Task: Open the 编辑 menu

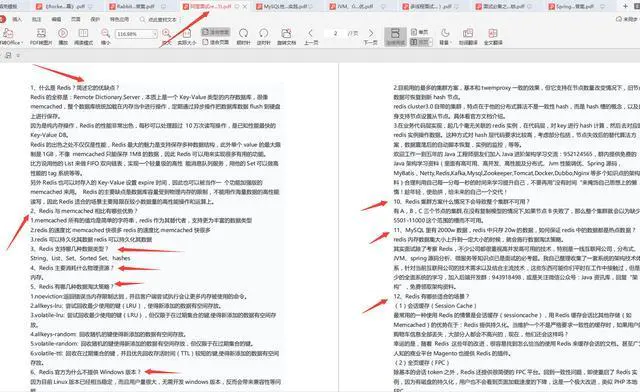Action: (56, 19)
